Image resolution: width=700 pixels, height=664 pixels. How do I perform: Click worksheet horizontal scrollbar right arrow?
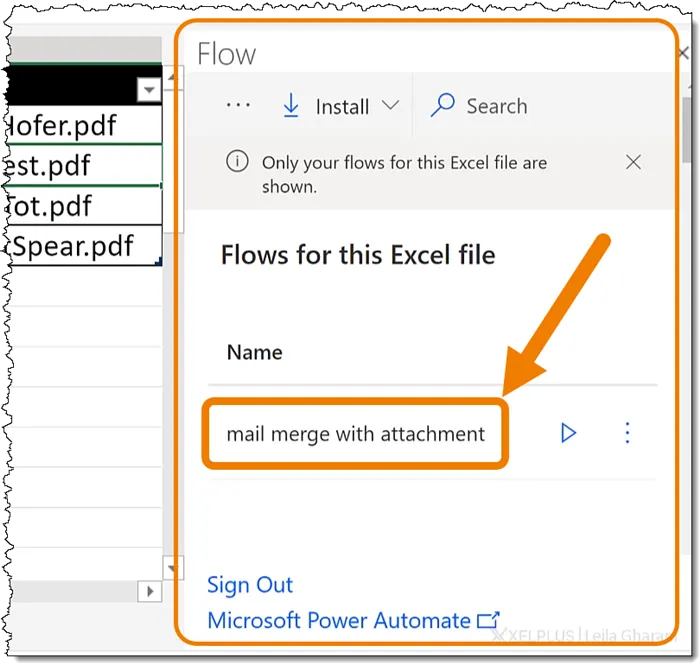pos(150,591)
